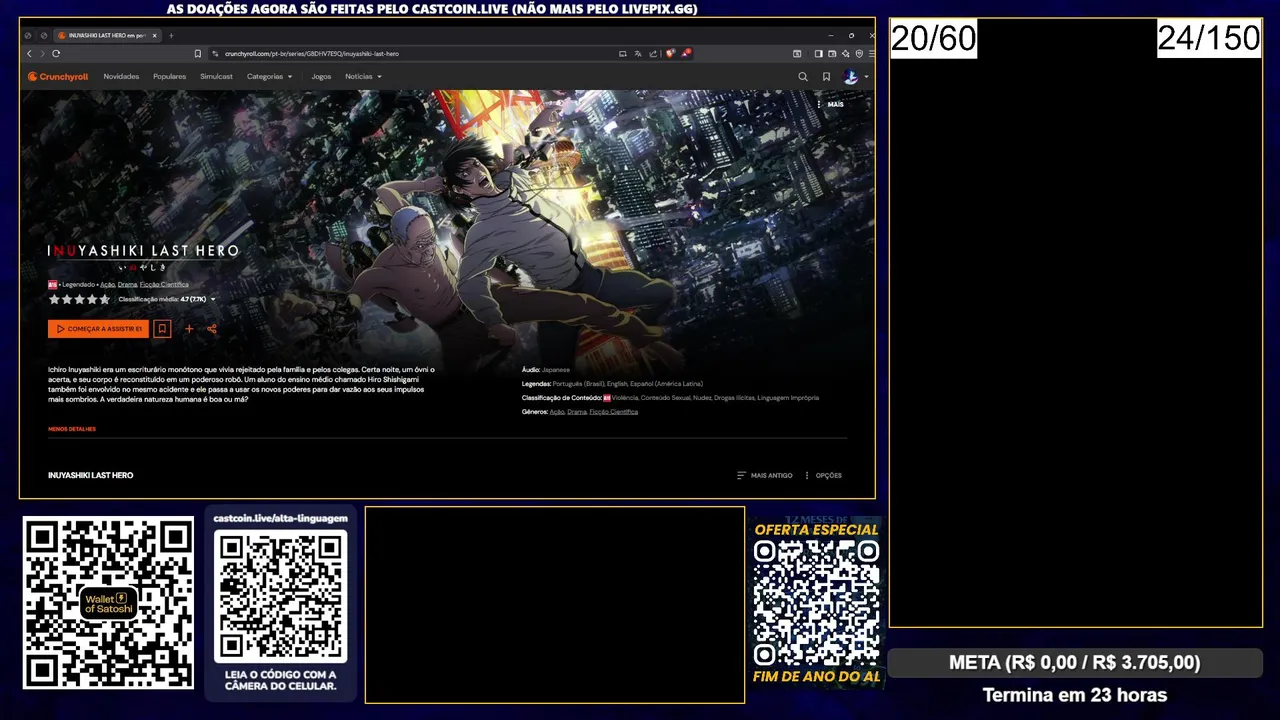Add series to watchlist with bookmark button
Image resolution: width=1280 pixels, height=720 pixels.
coord(162,329)
